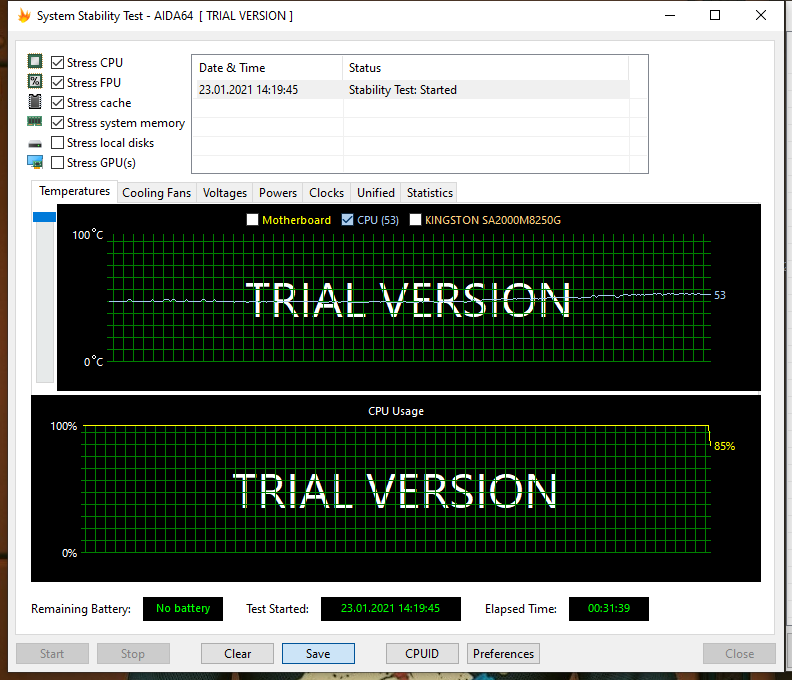792x680 pixels.
Task: Open the Statistics tab
Action: 430,193
